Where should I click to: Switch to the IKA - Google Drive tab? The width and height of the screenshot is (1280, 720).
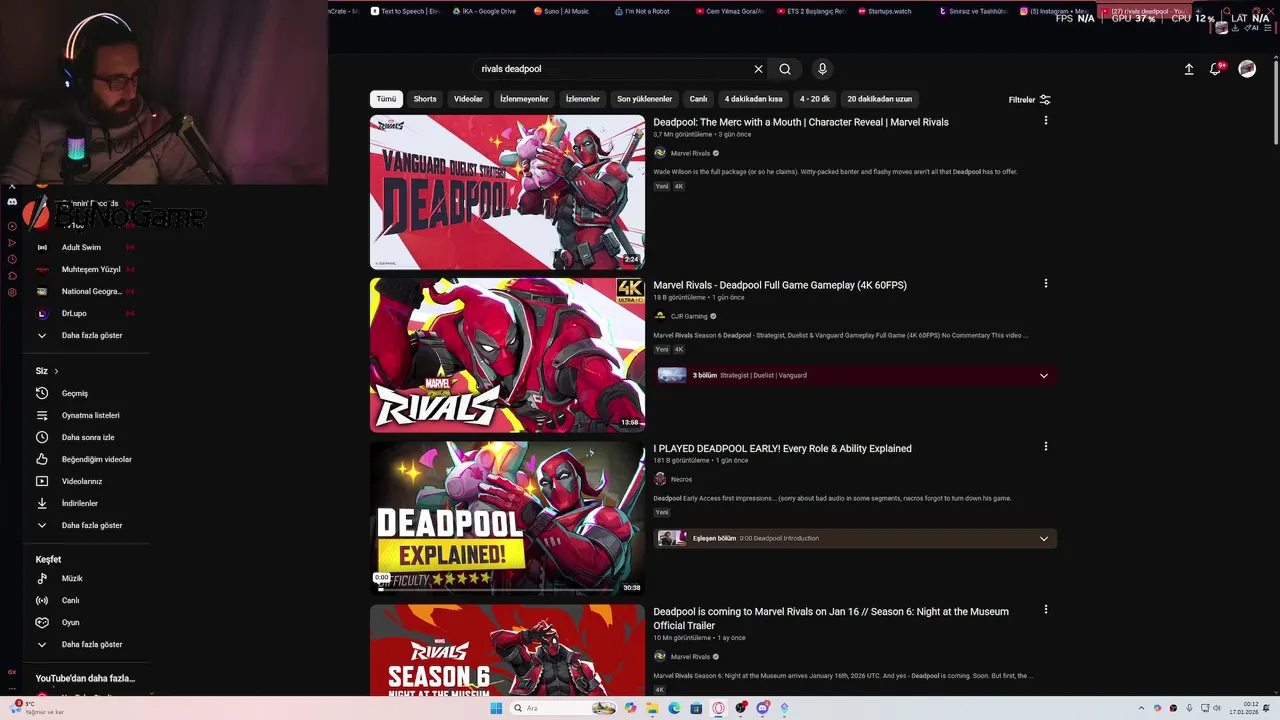click(x=484, y=11)
